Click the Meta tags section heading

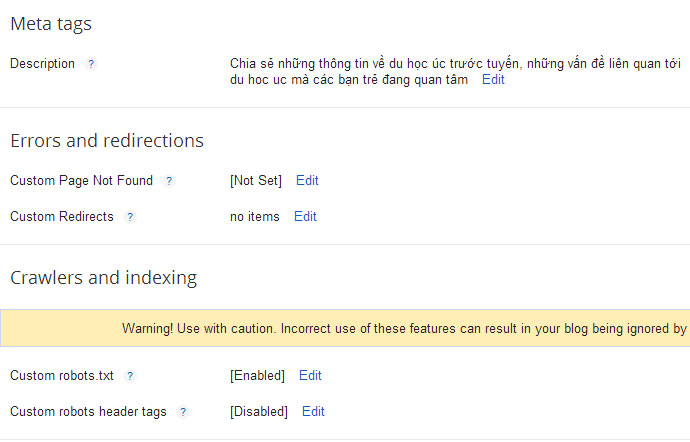(x=51, y=24)
